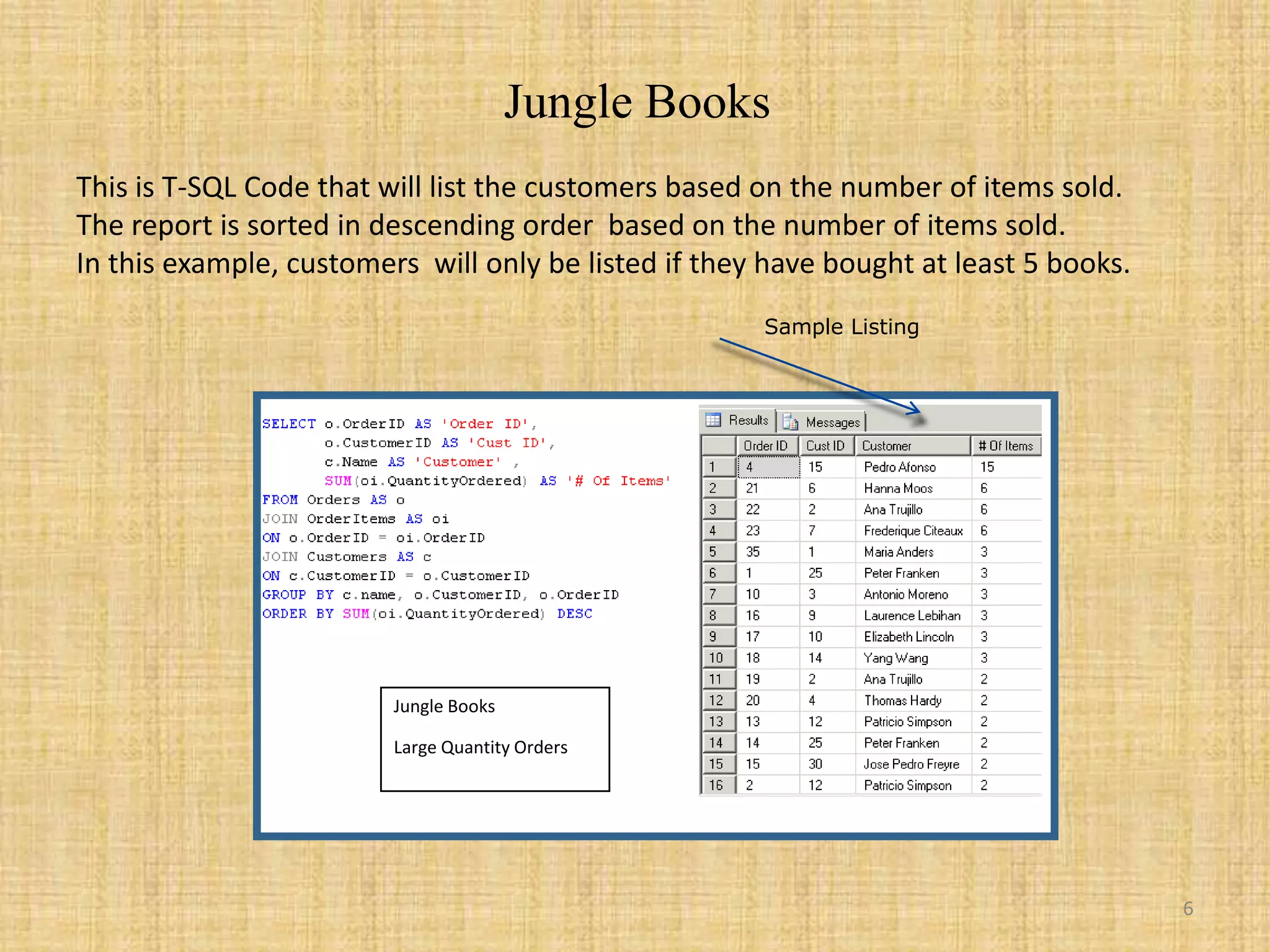Click Order ID cell 4 in row 1
Viewport: 1270px width, 952px height.
pyautogui.click(x=768, y=467)
